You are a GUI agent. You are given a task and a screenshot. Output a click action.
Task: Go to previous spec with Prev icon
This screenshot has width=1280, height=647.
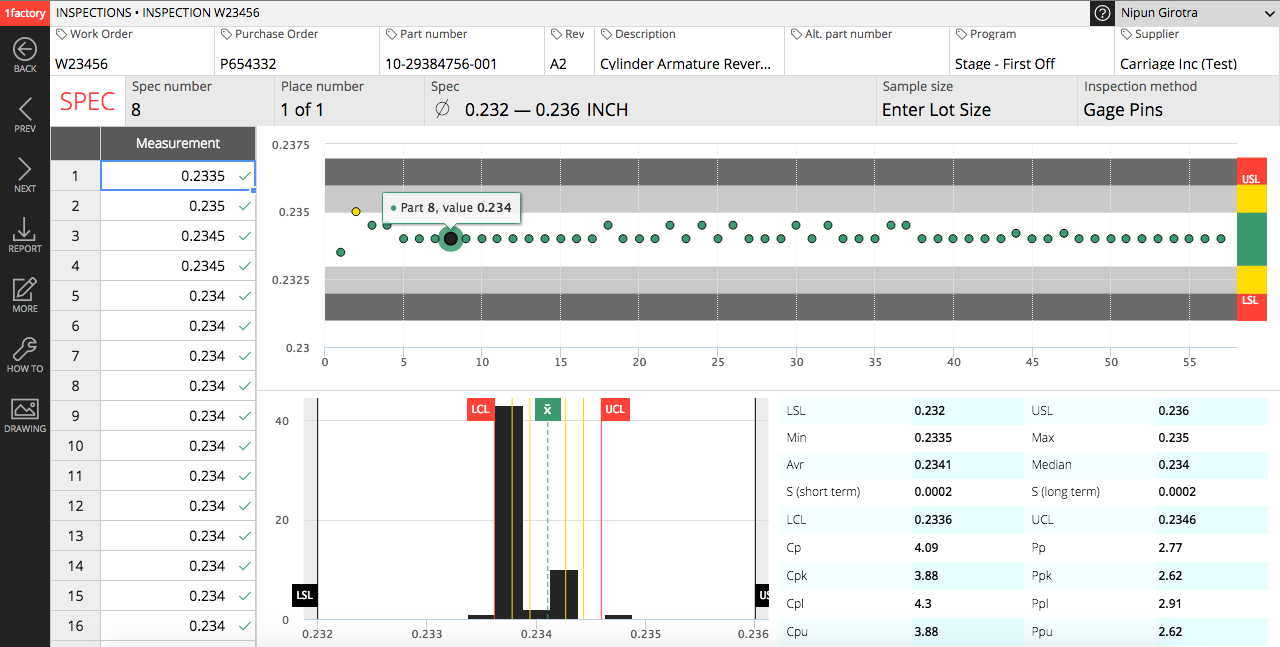tap(25, 110)
